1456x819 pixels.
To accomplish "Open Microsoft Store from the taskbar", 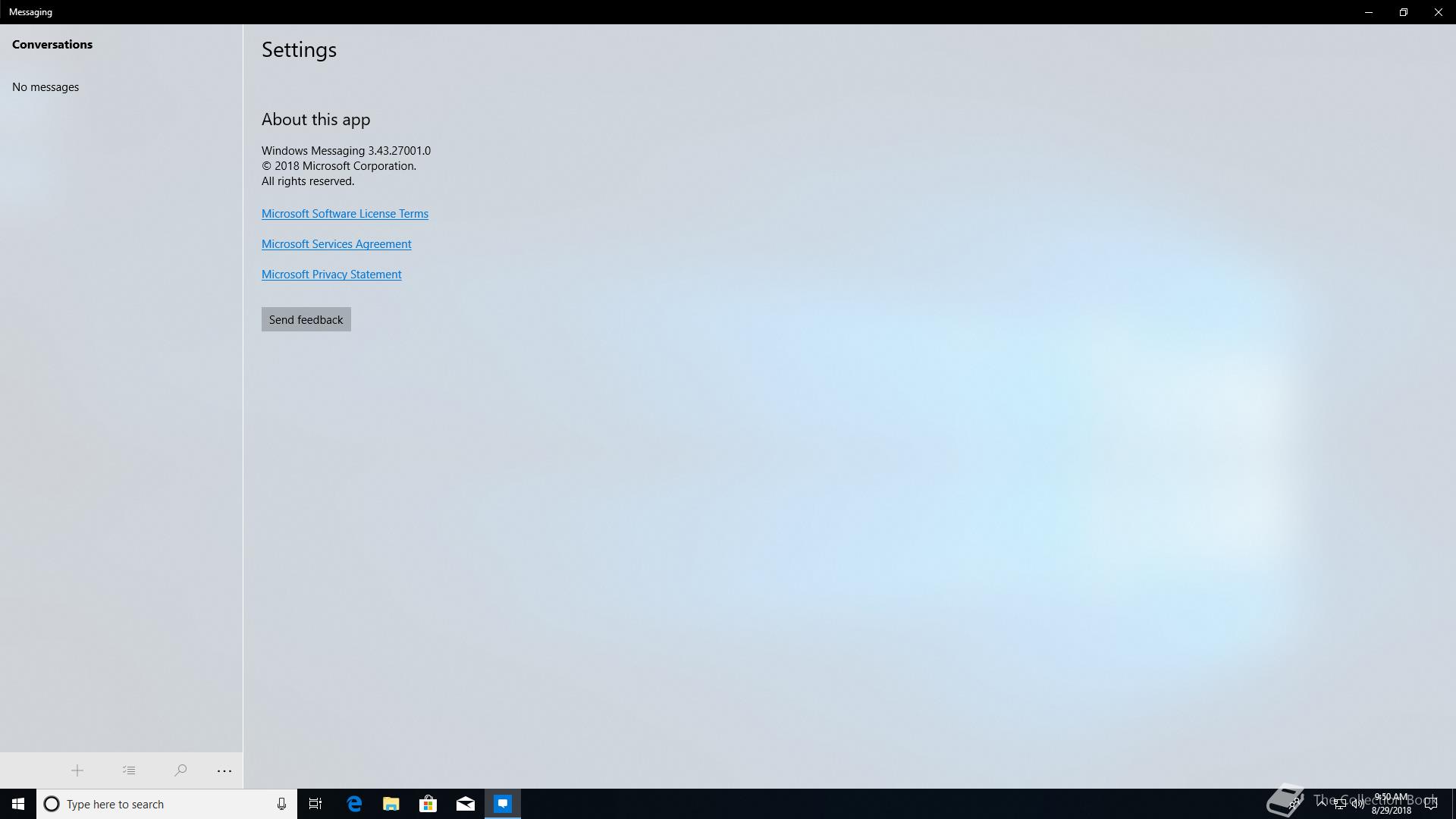I will coord(428,804).
